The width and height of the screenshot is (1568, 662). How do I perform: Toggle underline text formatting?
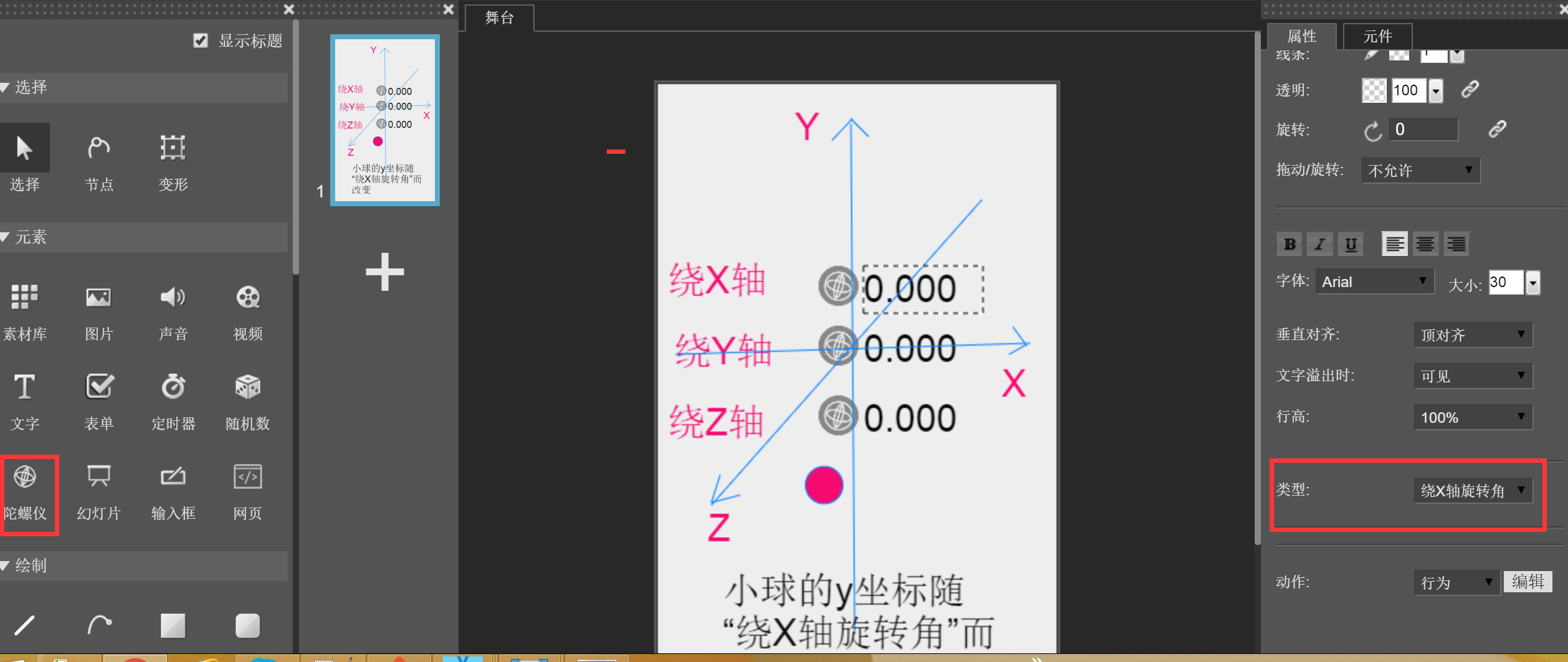(x=1350, y=244)
